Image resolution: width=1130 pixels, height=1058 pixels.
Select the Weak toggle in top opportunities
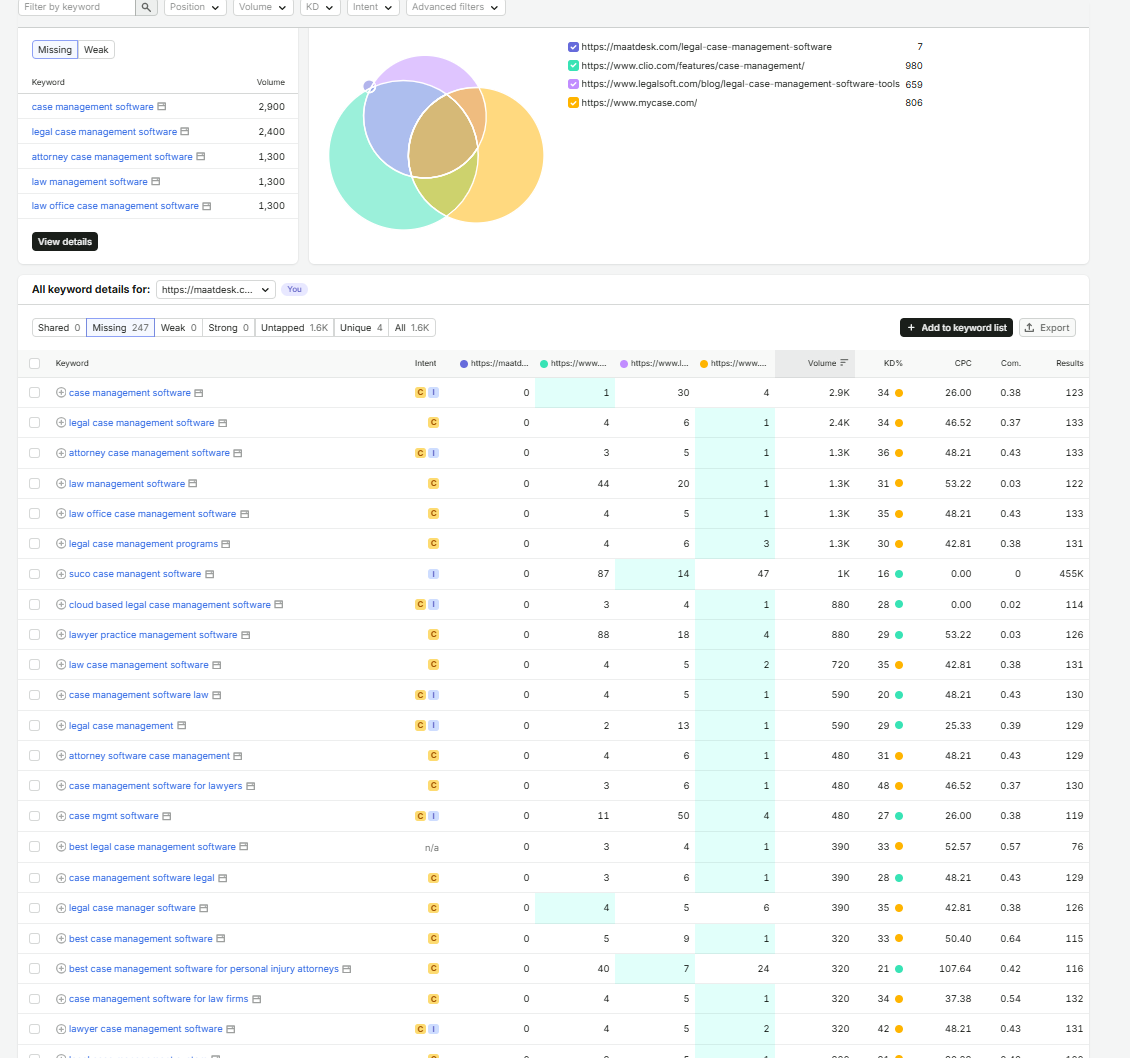pos(96,50)
